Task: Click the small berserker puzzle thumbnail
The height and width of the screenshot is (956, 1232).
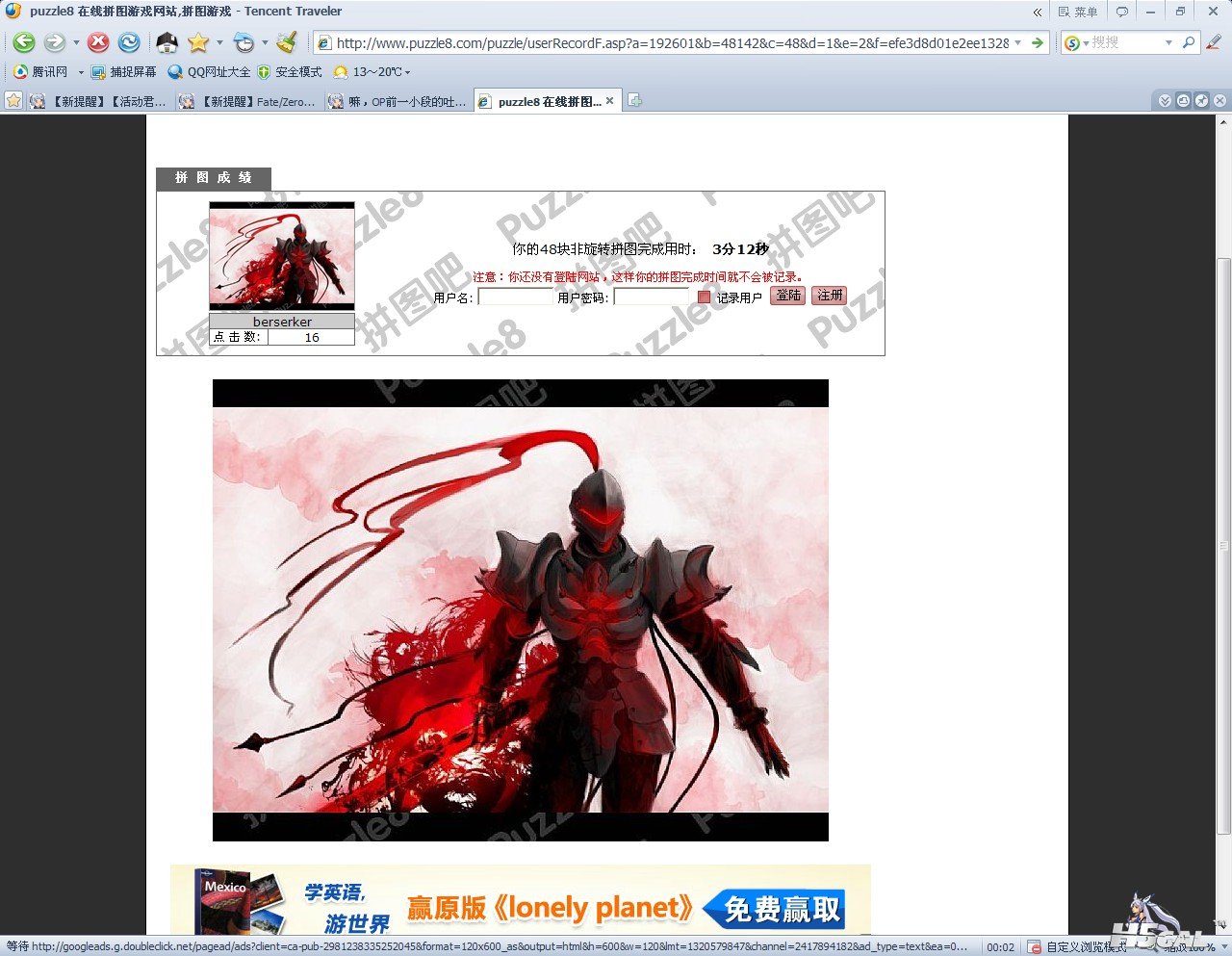Action: (282, 256)
